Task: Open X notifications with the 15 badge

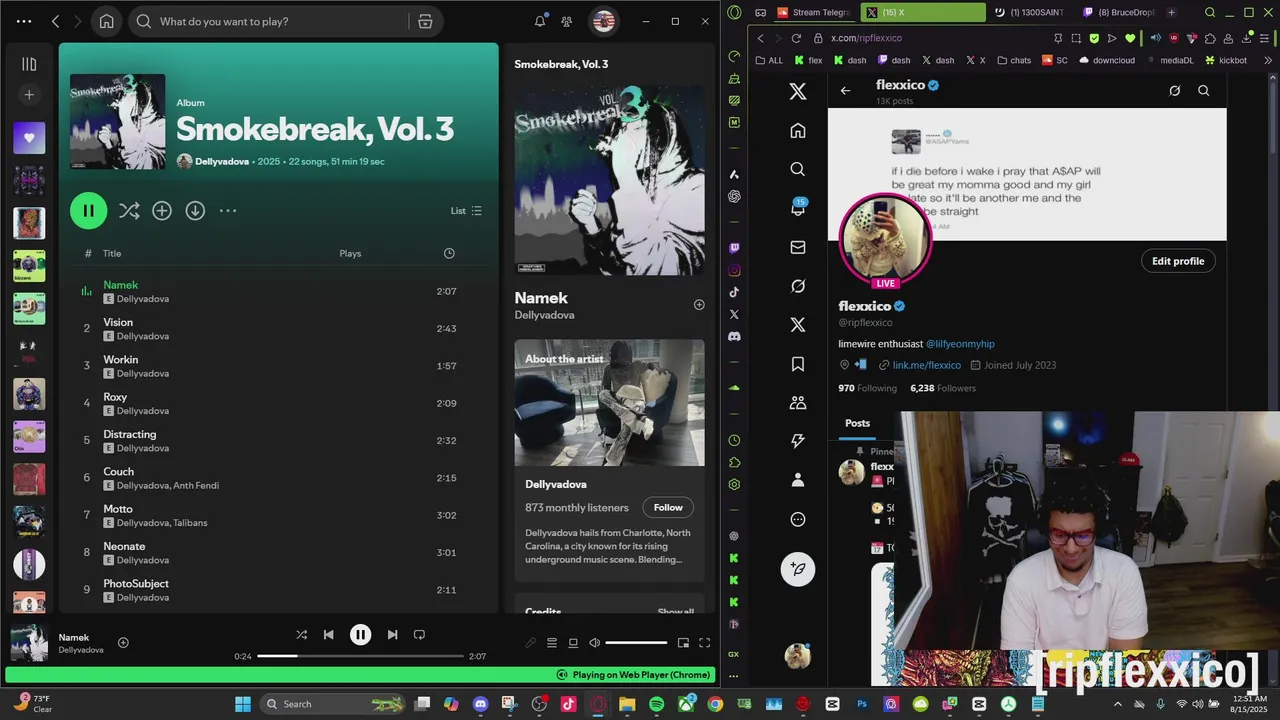Action: point(798,208)
